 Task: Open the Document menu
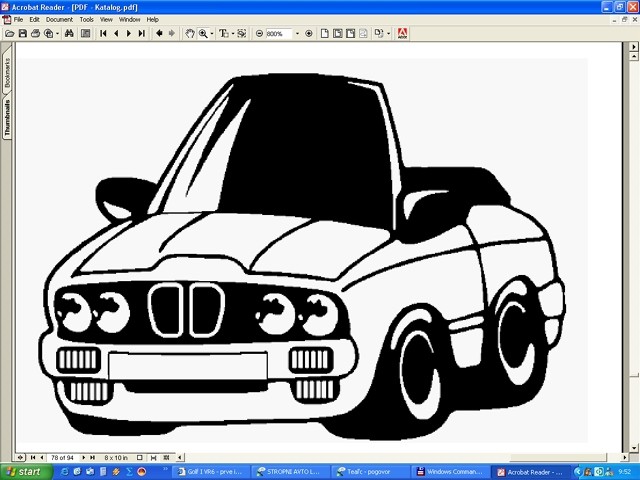coord(59,19)
